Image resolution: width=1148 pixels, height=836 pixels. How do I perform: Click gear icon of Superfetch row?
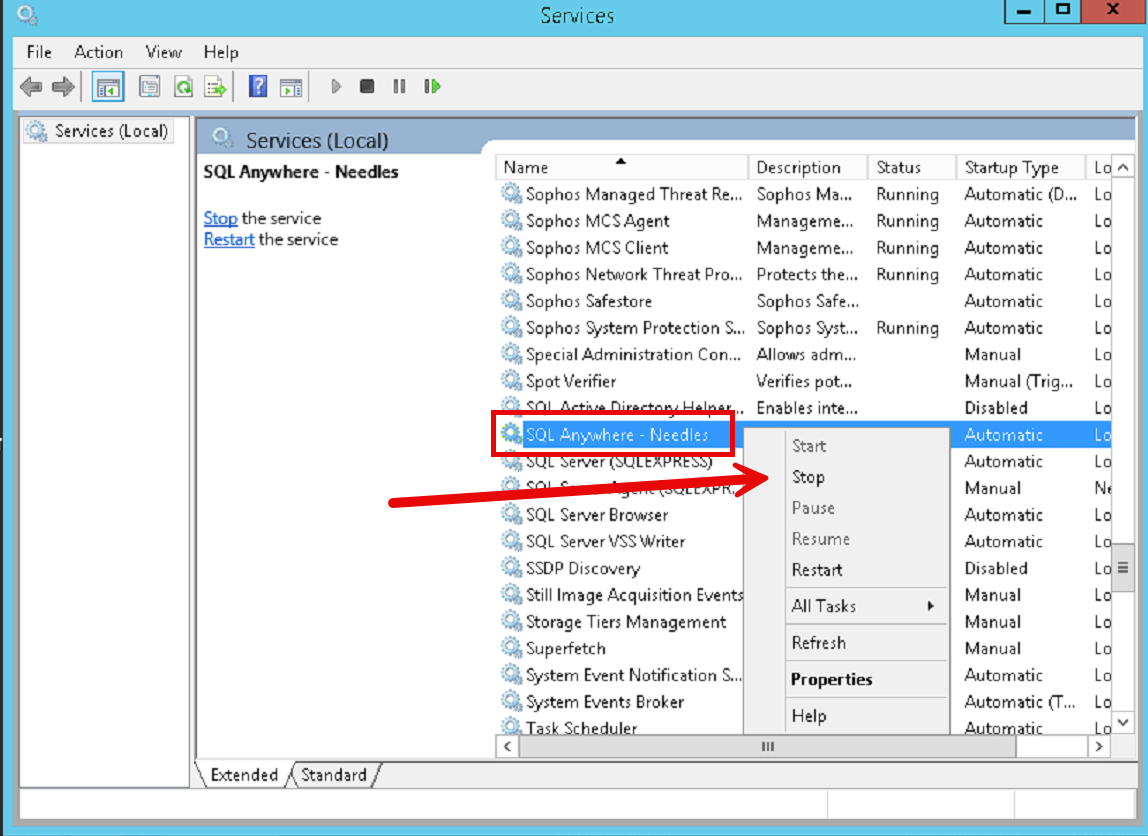pyautogui.click(x=510, y=648)
